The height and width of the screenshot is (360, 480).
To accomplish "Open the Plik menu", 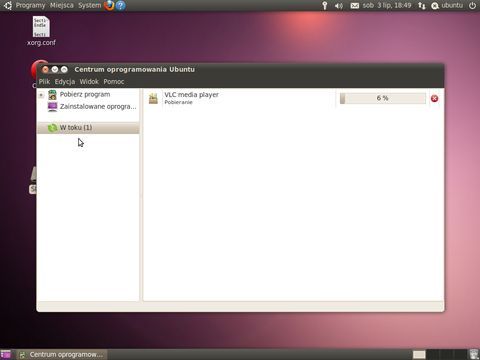I will (x=44, y=82).
